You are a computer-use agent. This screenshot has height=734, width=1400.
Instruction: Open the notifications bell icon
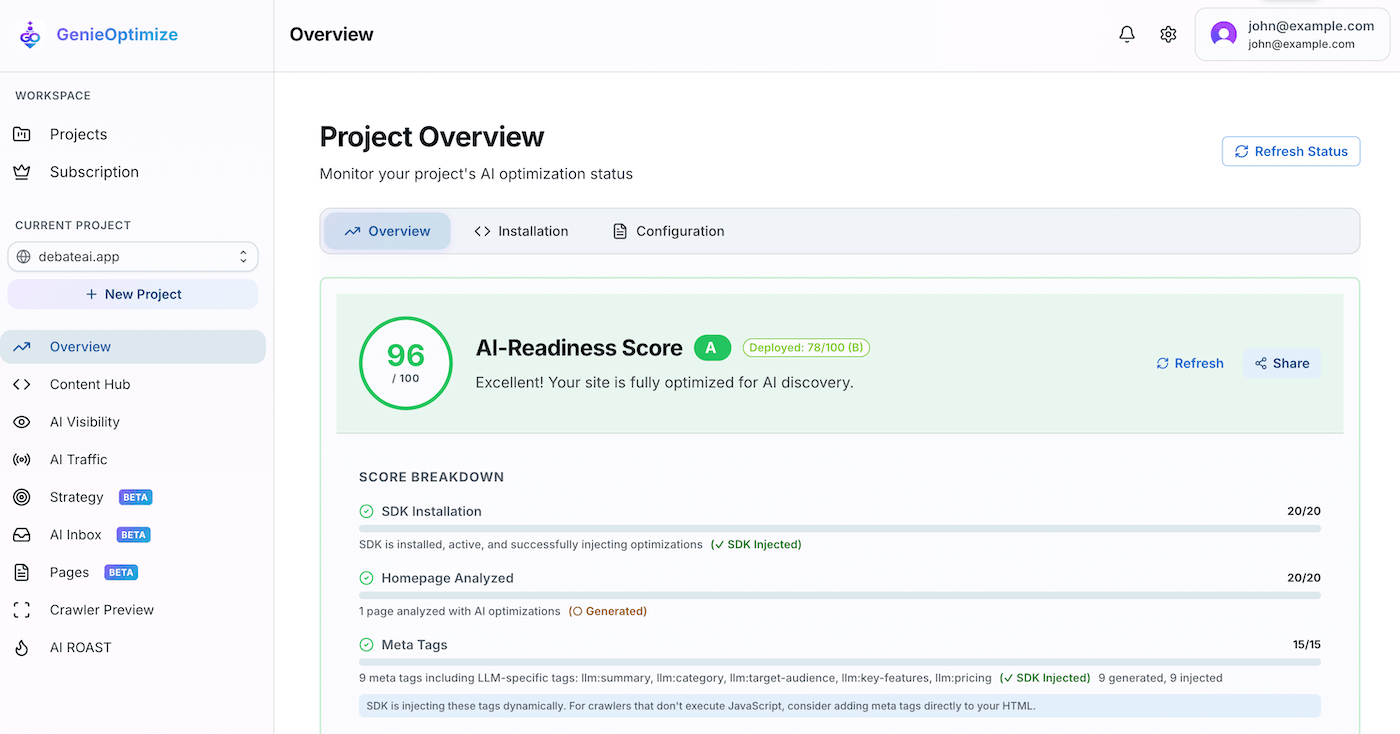pos(1126,33)
